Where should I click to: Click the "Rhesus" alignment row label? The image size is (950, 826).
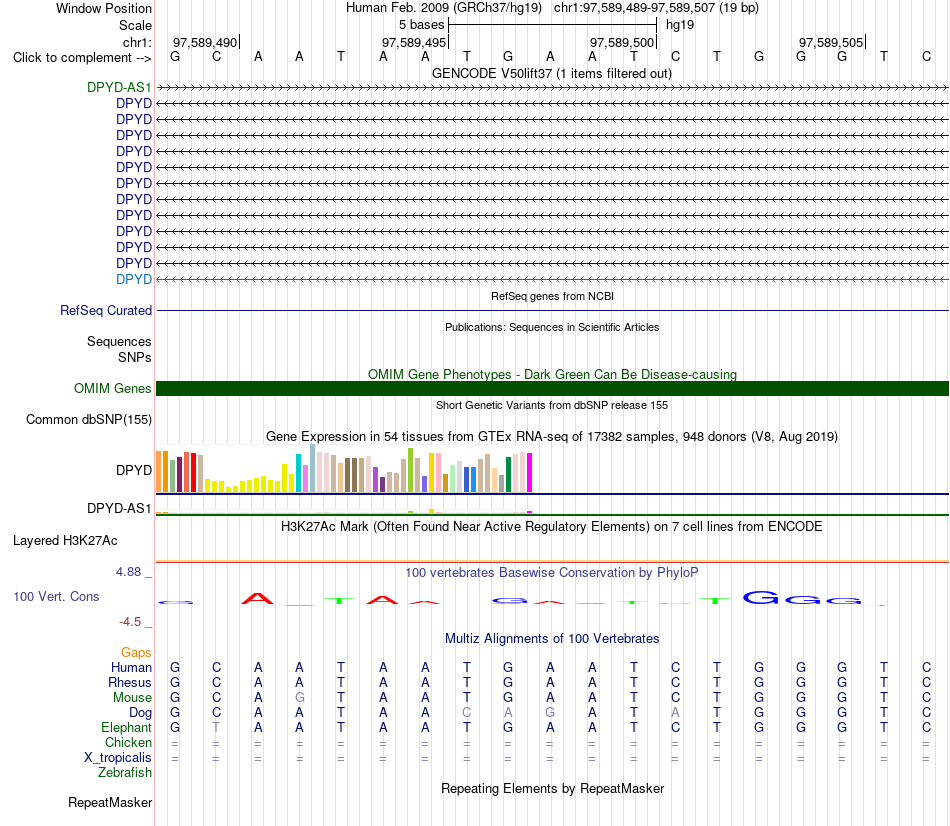[x=130, y=682]
